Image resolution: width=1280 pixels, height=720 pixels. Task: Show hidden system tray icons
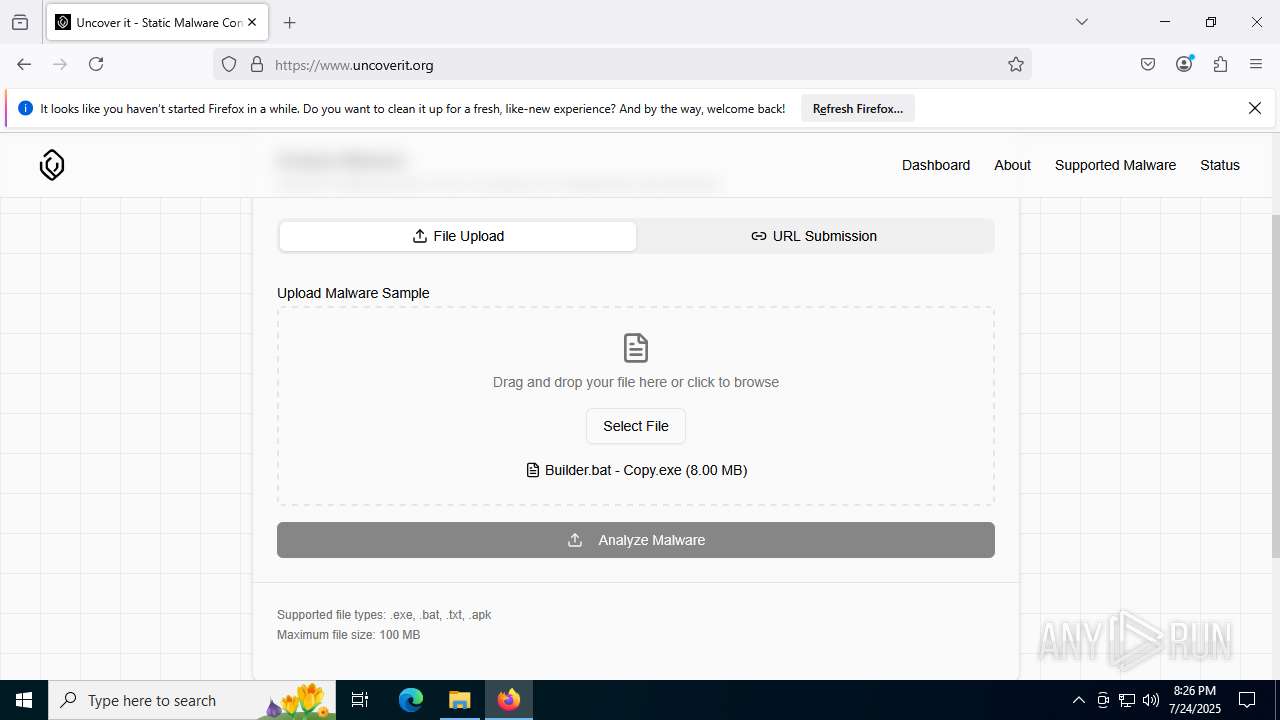click(1078, 700)
